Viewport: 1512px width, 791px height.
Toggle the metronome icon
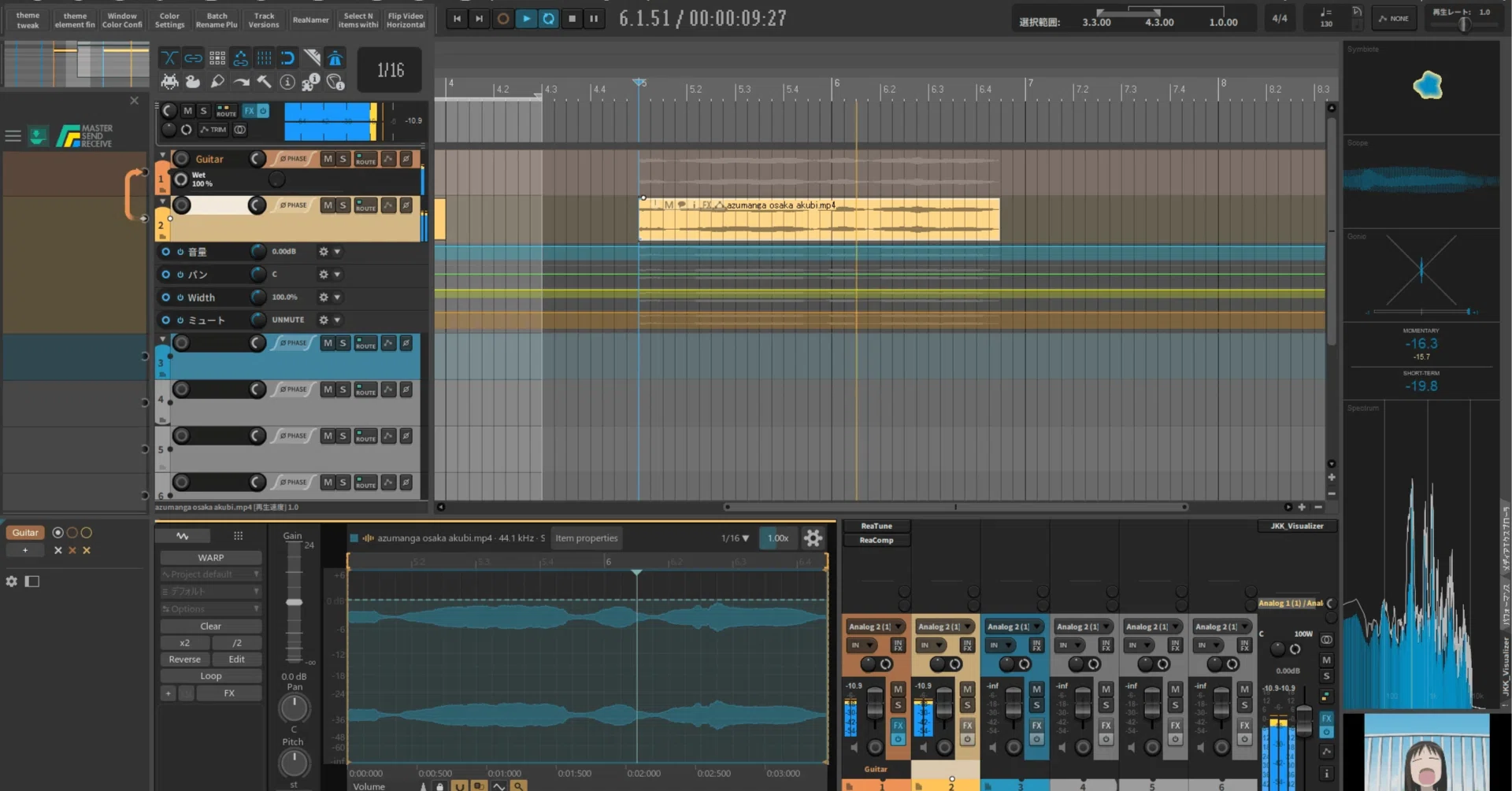click(335, 58)
